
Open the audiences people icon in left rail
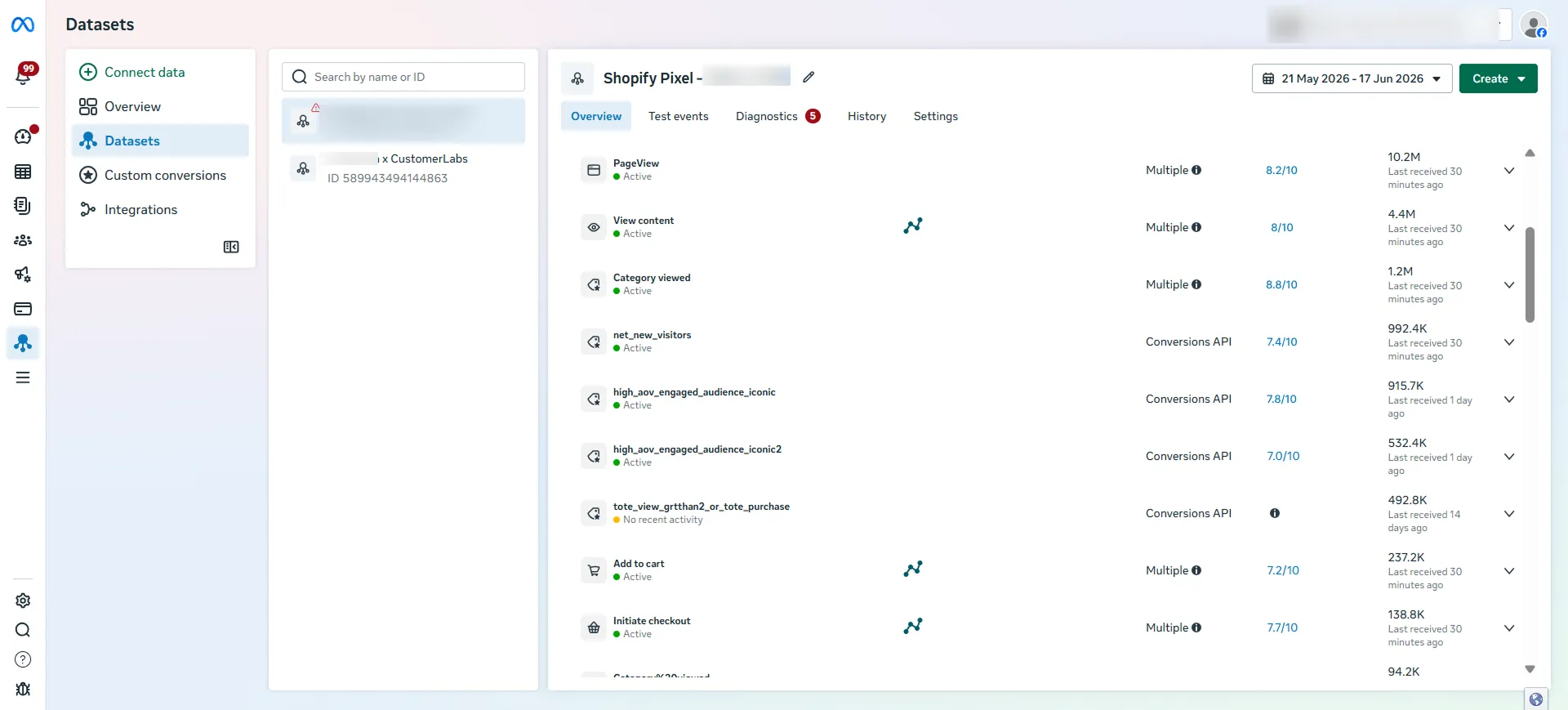coord(23,240)
